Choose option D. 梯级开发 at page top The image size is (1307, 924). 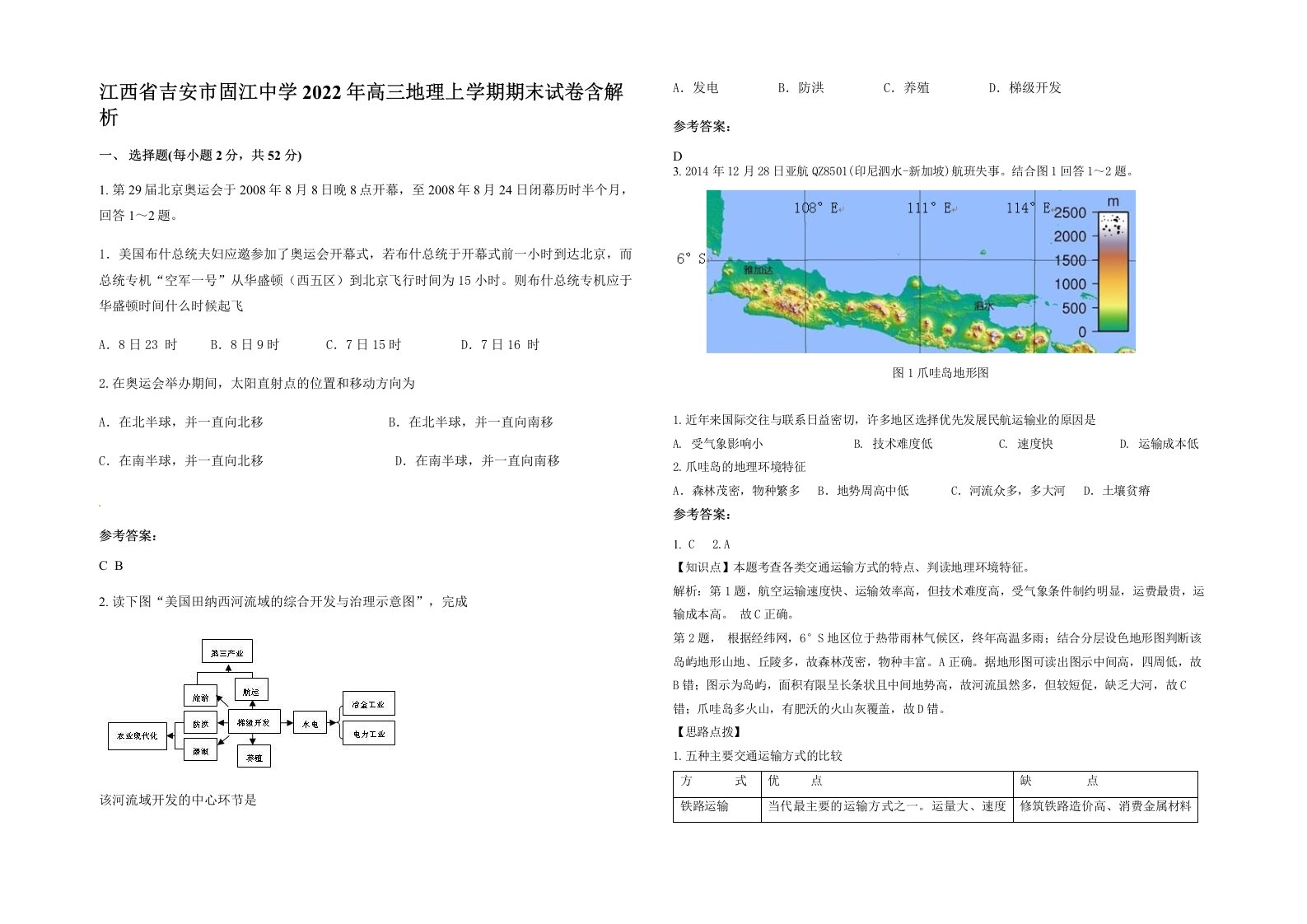pos(1025,88)
